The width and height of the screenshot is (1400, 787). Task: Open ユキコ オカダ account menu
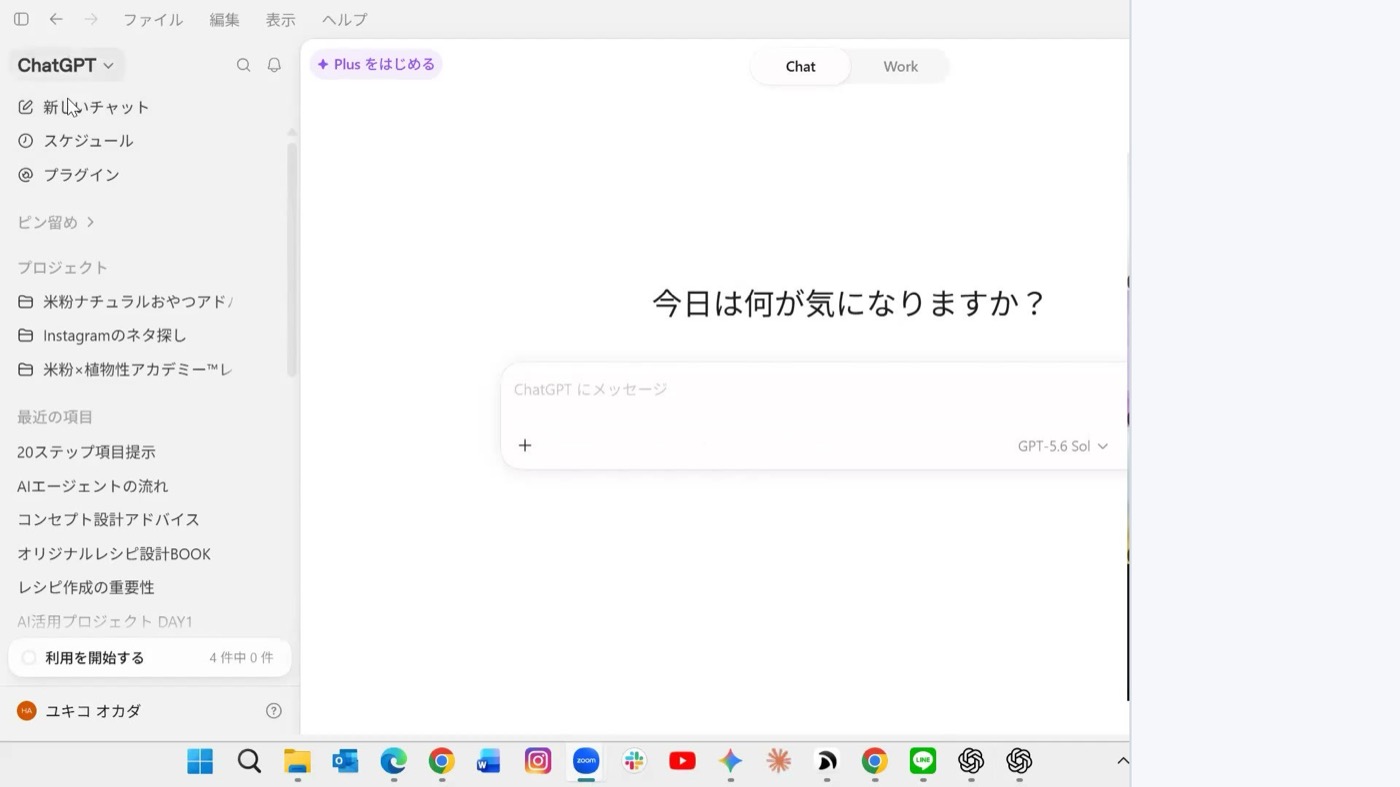coord(93,711)
